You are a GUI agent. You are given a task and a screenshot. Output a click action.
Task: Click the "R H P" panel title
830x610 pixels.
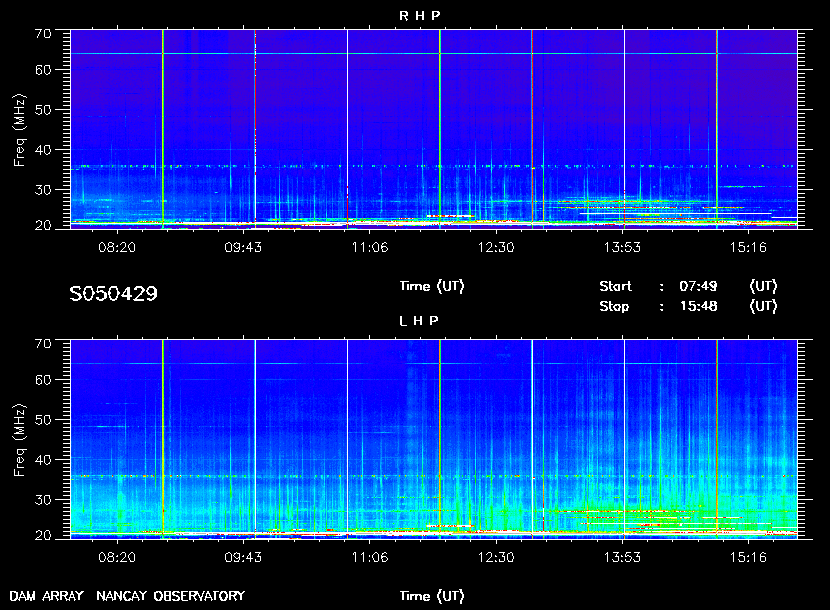(x=419, y=16)
